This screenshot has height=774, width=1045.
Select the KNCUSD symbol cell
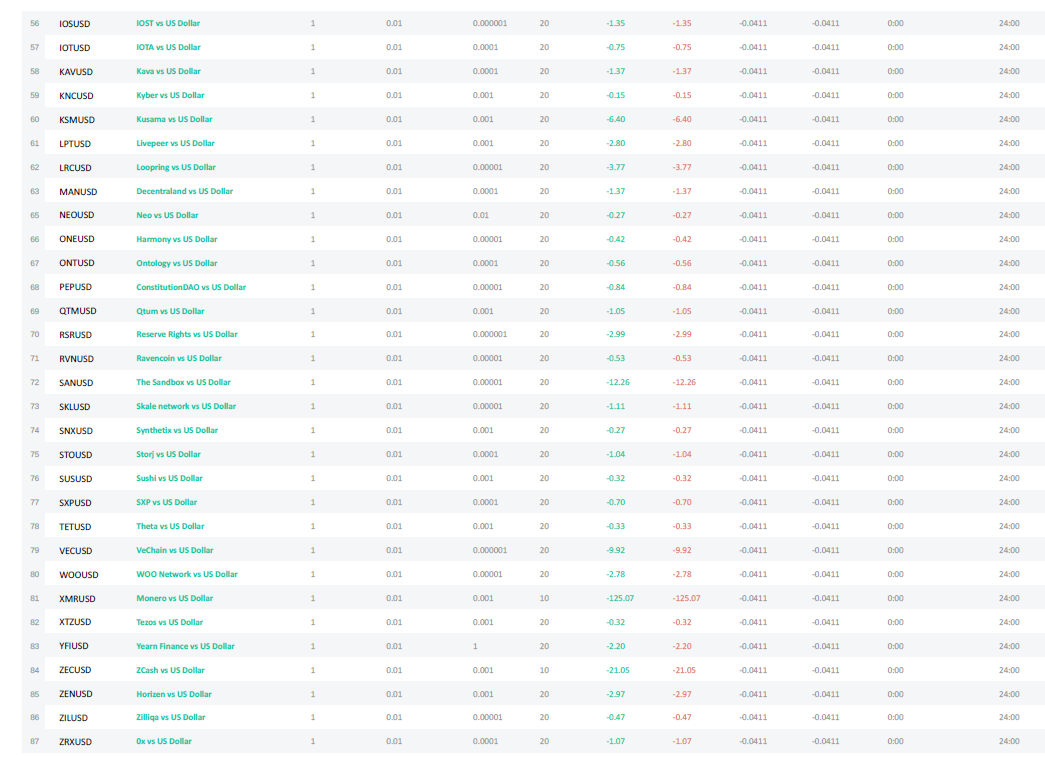[76, 96]
